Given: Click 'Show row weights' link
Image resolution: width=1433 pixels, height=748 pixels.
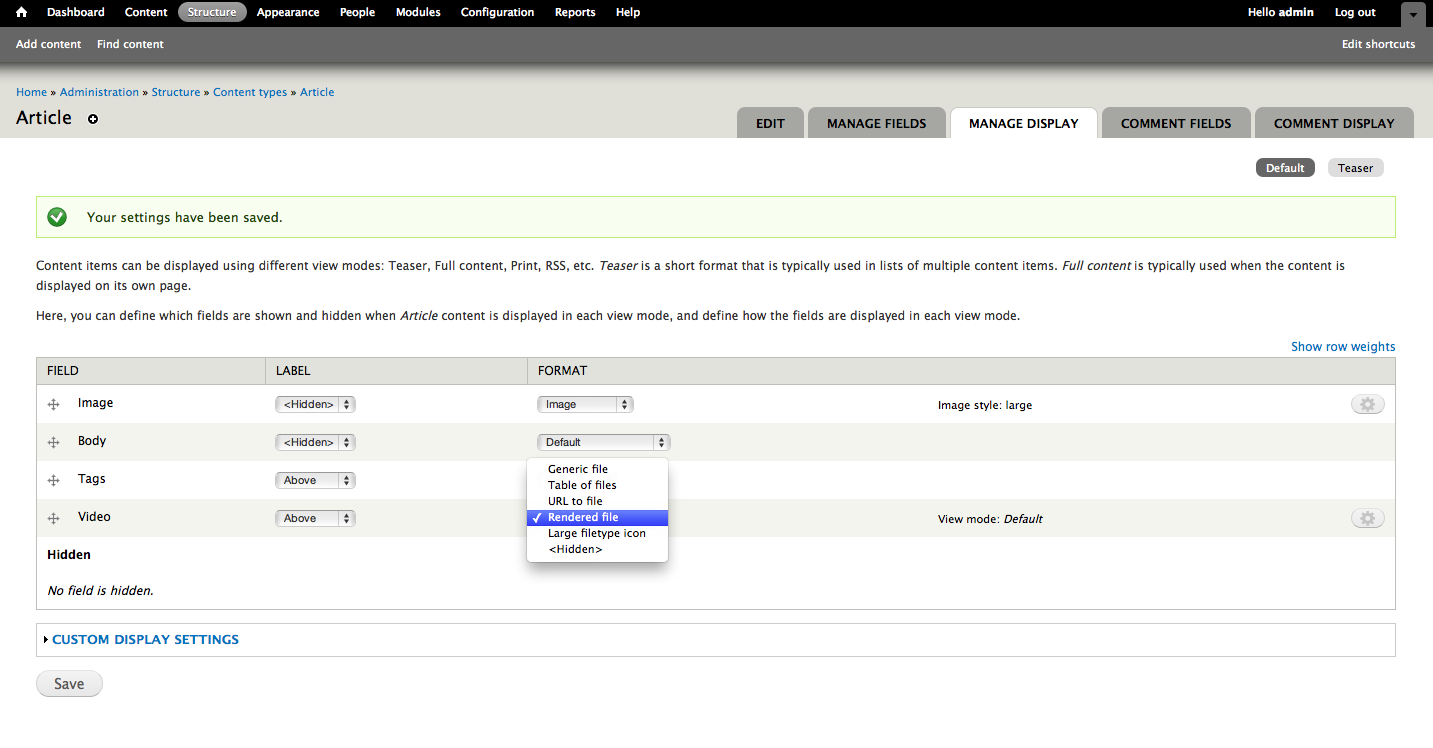Looking at the screenshot, I should (x=1342, y=347).
